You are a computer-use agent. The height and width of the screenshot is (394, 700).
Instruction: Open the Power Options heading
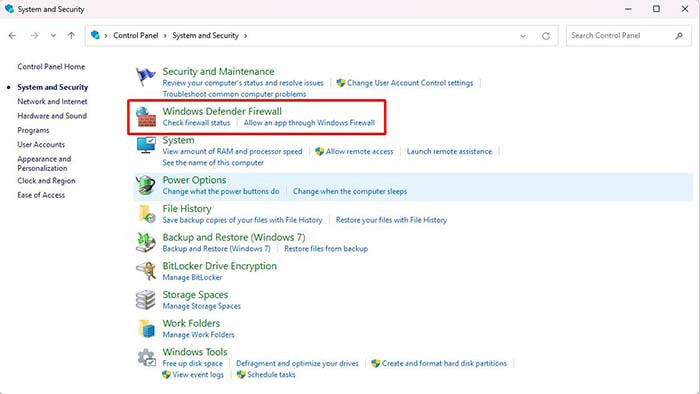(x=194, y=180)
